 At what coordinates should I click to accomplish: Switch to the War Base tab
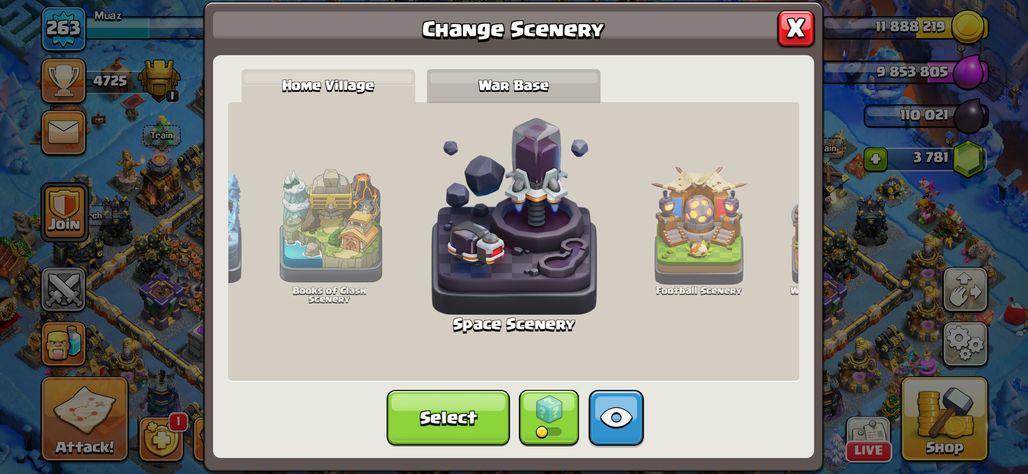coord(513,86)
